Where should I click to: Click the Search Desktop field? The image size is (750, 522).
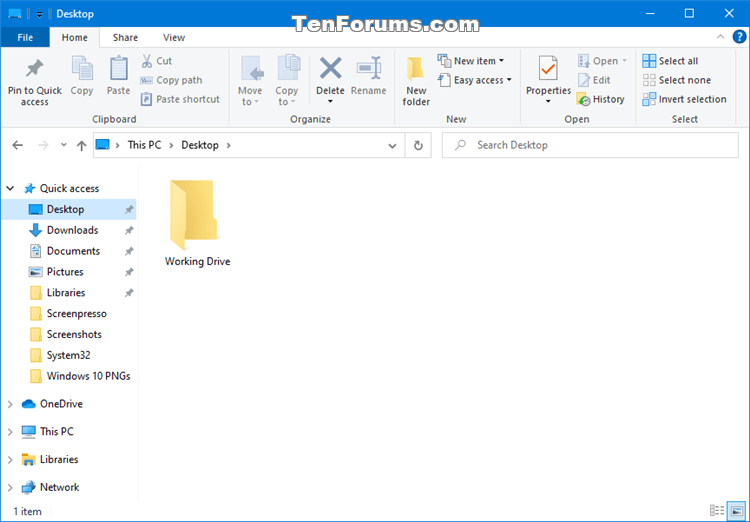(590, 145)
